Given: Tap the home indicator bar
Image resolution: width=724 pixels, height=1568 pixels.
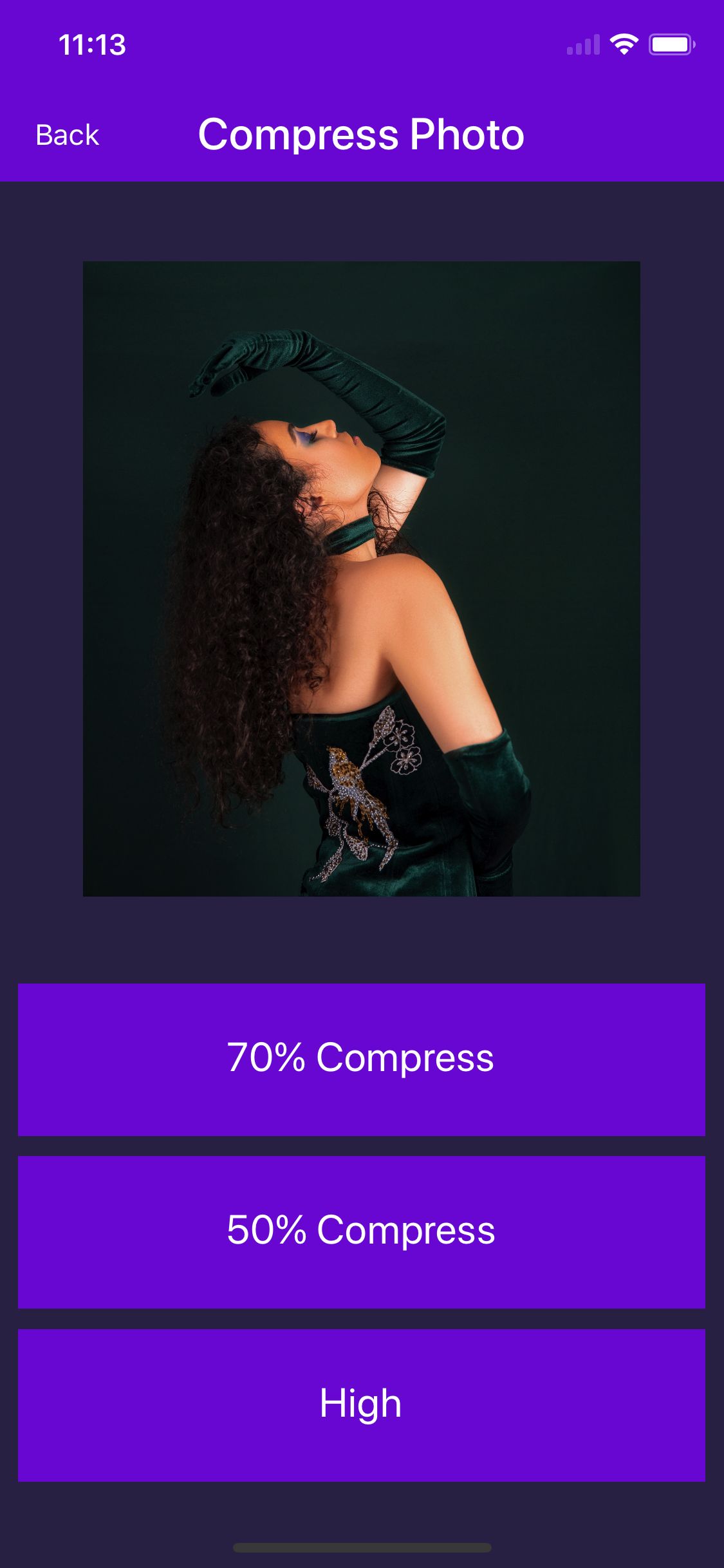Looking at the screenshot, I should pyautogui.click(x=362, y=1547).
